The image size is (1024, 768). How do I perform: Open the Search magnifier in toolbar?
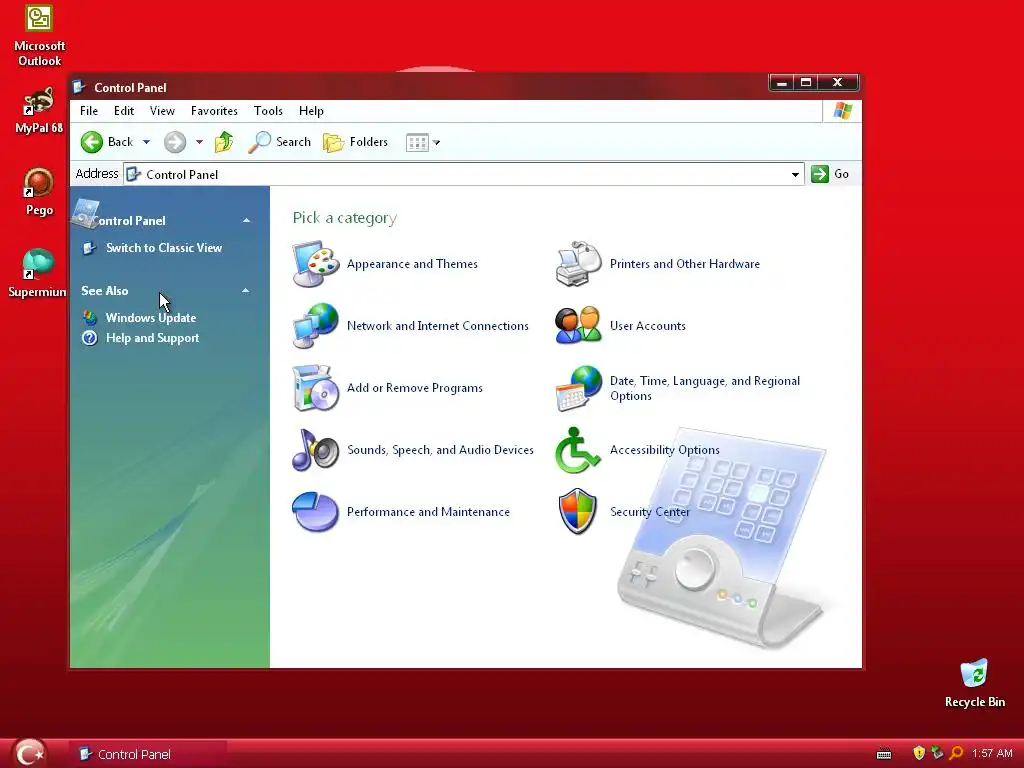point(280,142)
